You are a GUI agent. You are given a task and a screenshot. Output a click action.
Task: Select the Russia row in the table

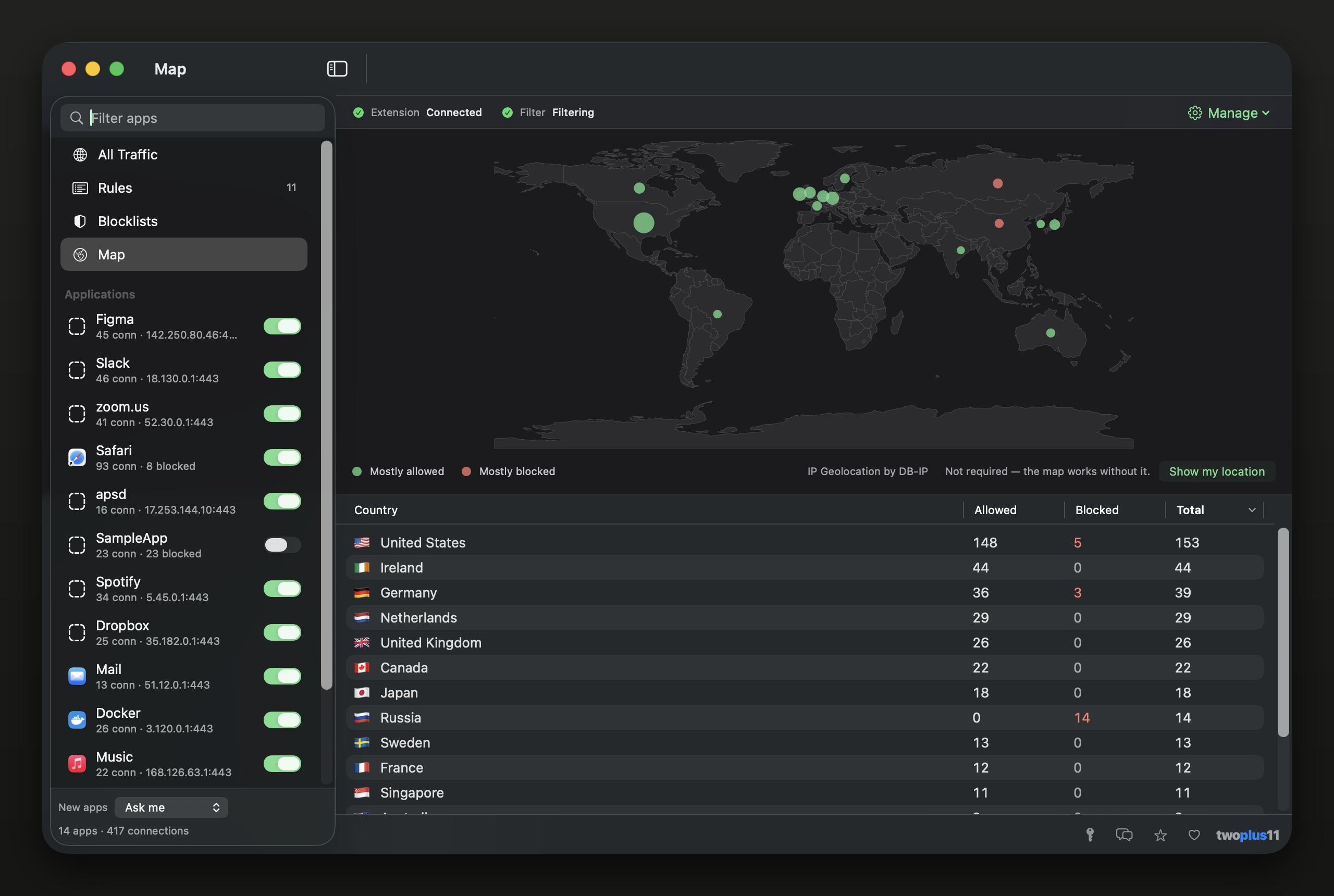click(x=805, y=718)
